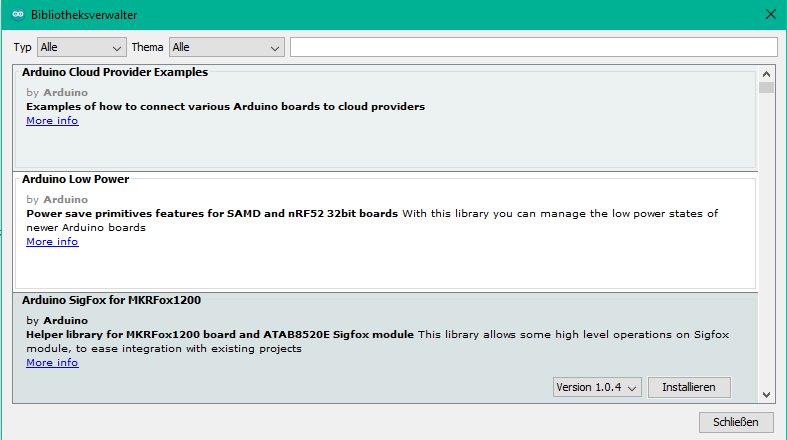787x440 pixels.
Task: Open More info for Arduino SigFox library
Action: pos(52,363)
